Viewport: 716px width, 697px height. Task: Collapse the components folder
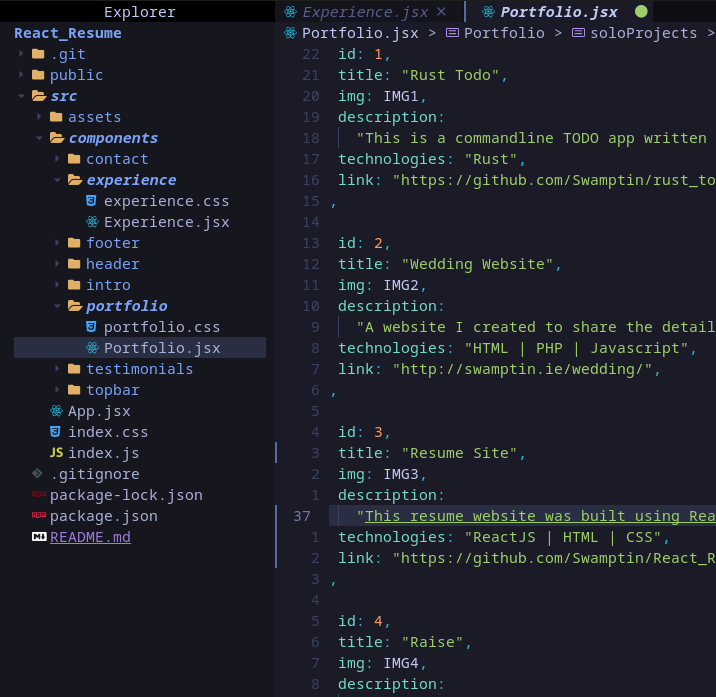coord(40,138)
